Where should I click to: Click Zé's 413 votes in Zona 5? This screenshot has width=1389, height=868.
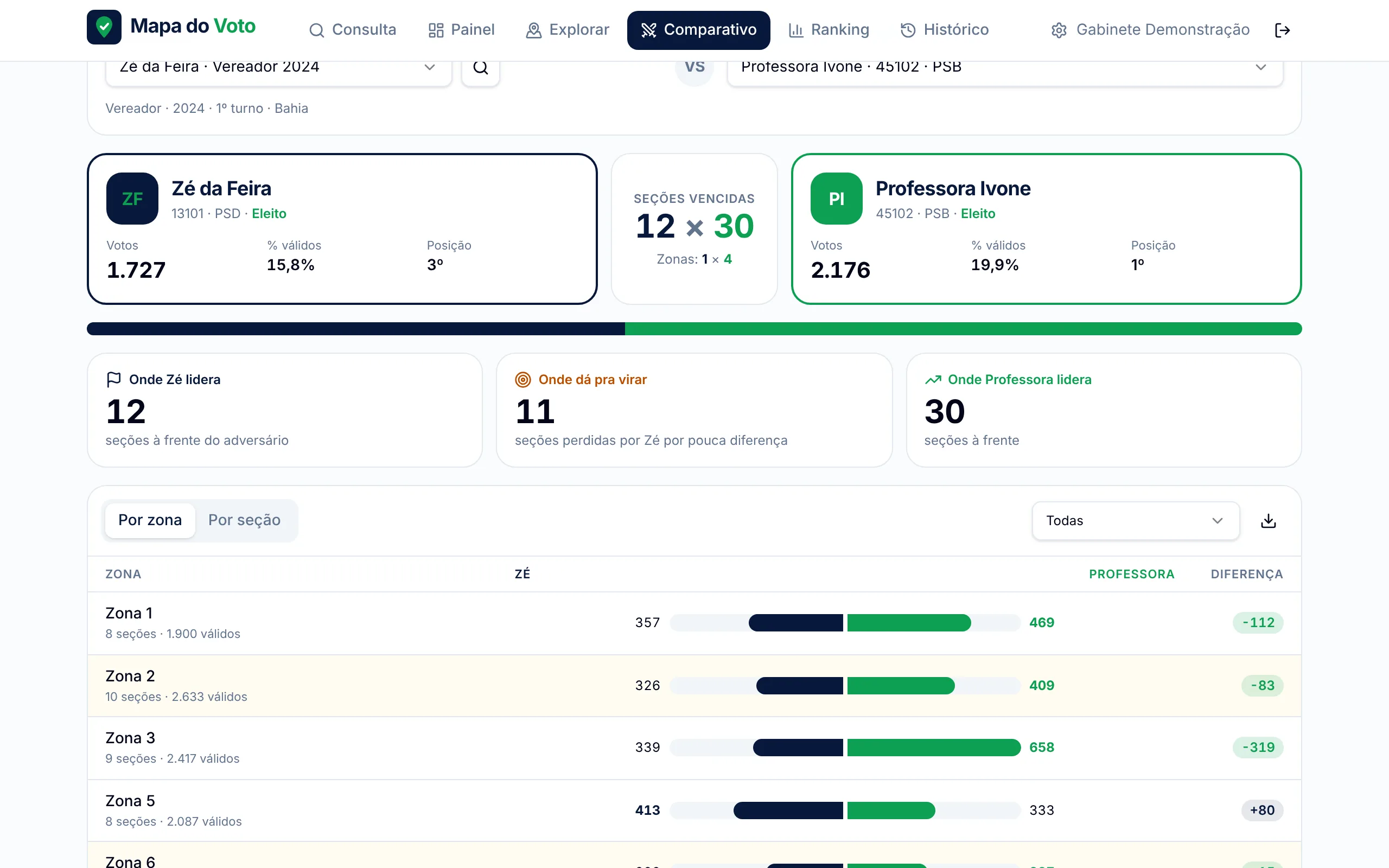pyautogui.click(x=647, y=810)
